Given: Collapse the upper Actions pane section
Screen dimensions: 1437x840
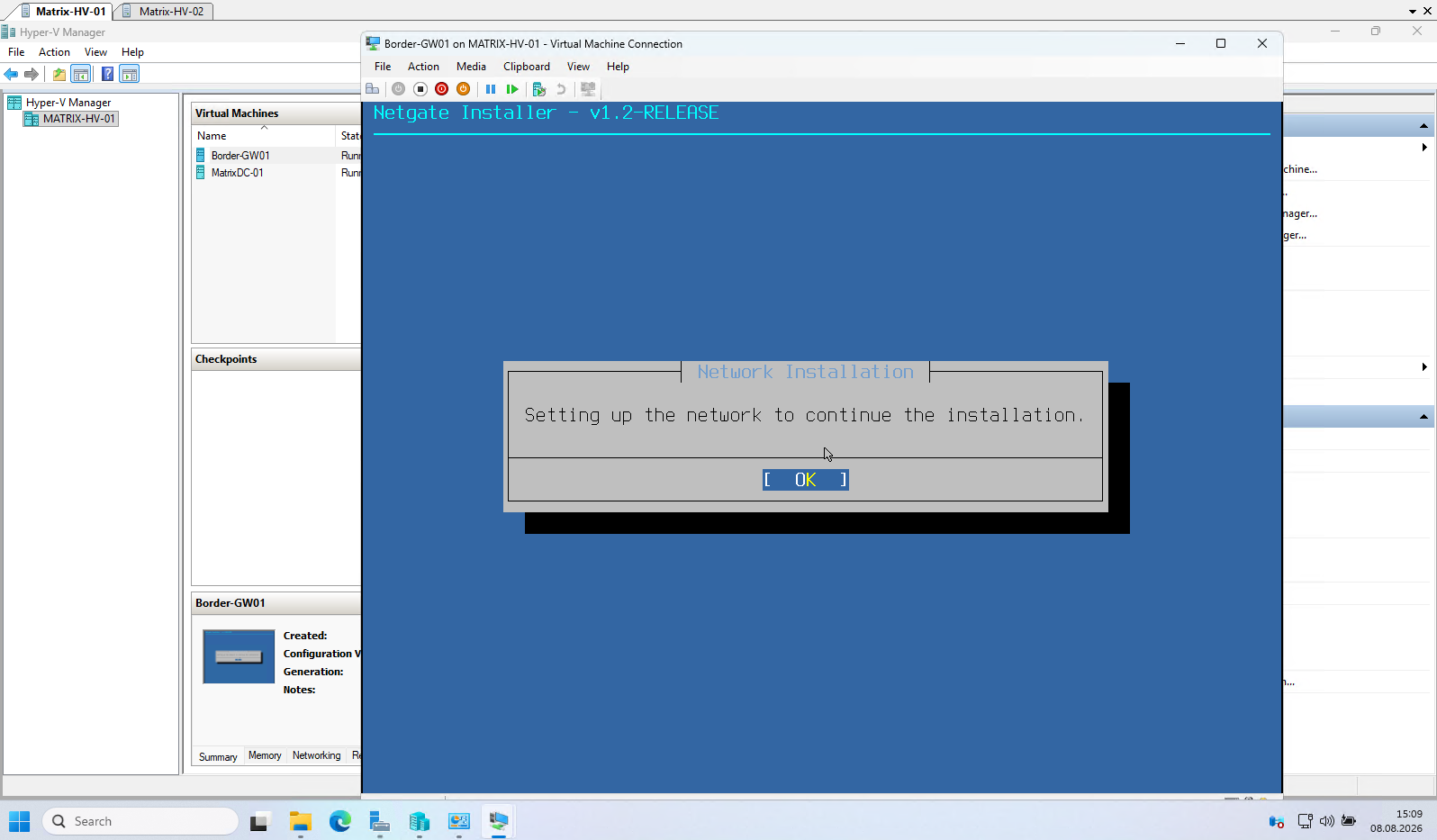Looking at the screenshot, I should (1423, 125).
